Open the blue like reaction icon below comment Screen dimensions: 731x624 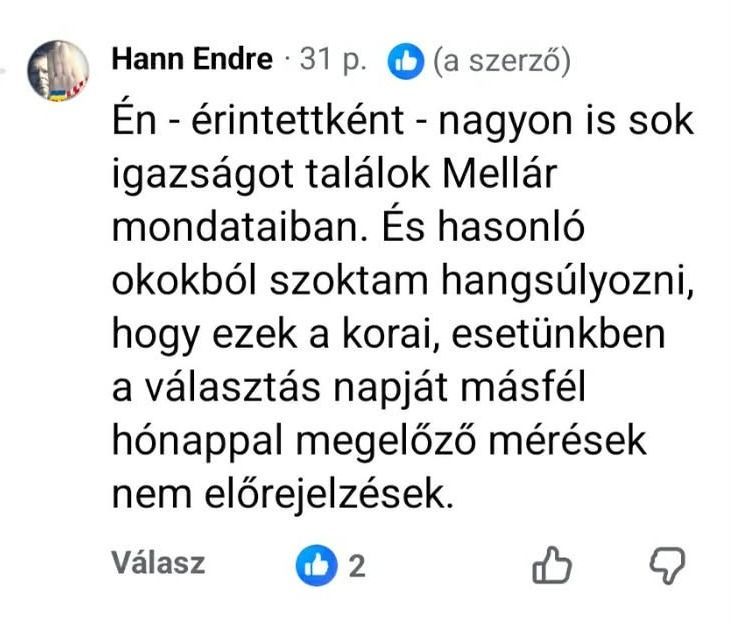[315, 566]
